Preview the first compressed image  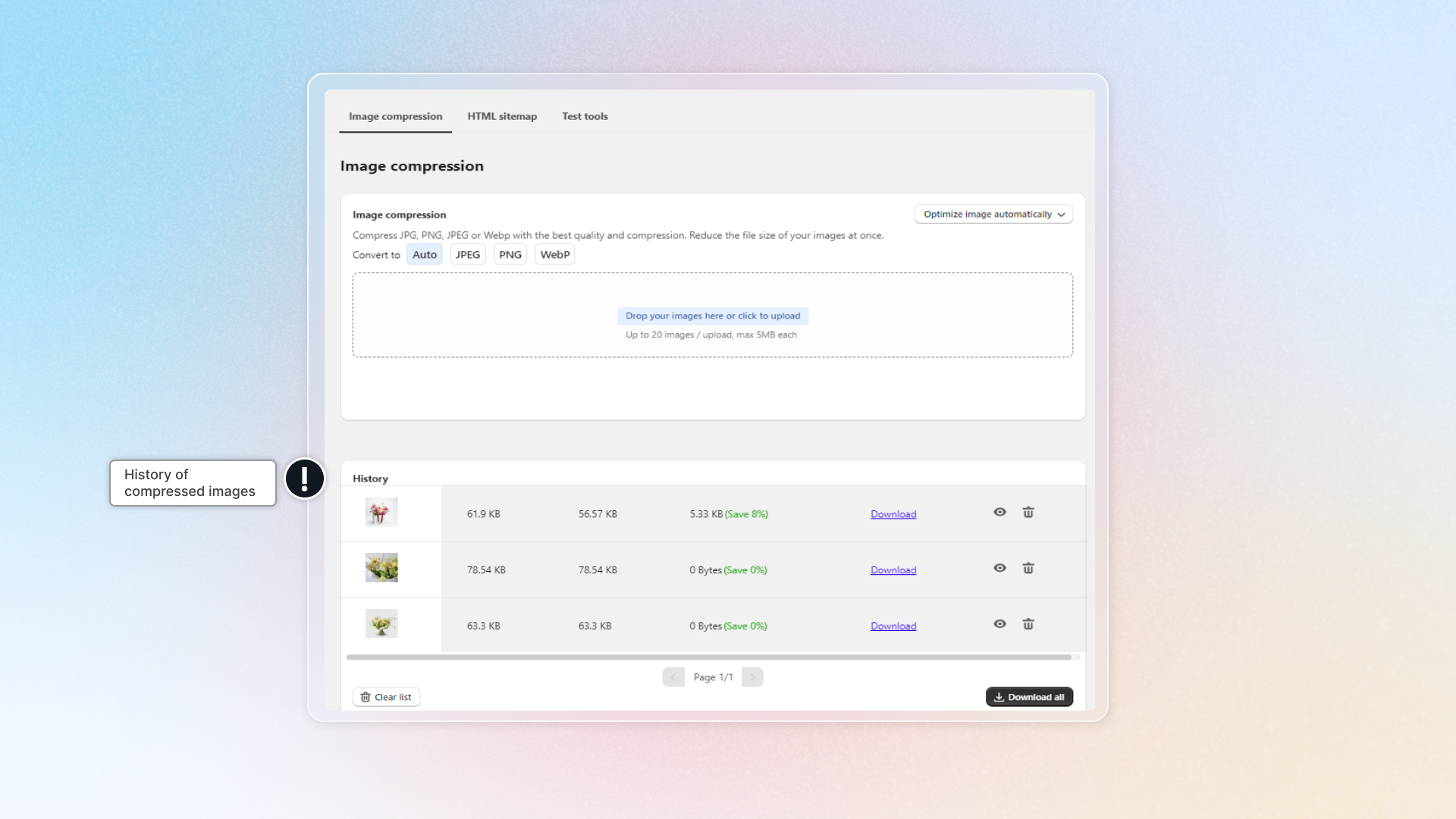999,512
